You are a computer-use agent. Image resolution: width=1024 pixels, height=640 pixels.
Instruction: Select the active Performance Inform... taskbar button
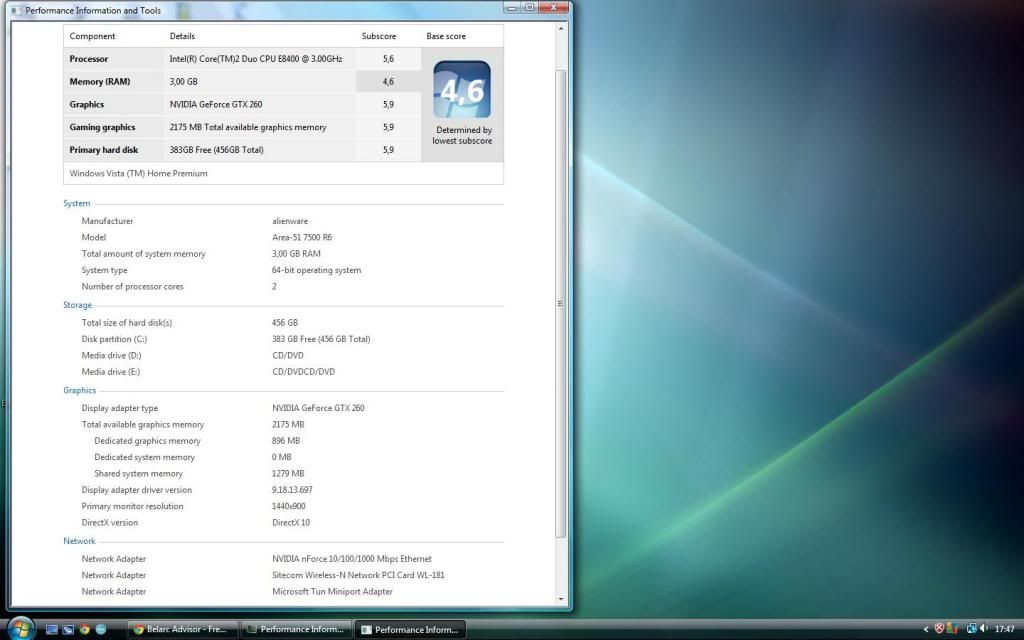point(411,630)
